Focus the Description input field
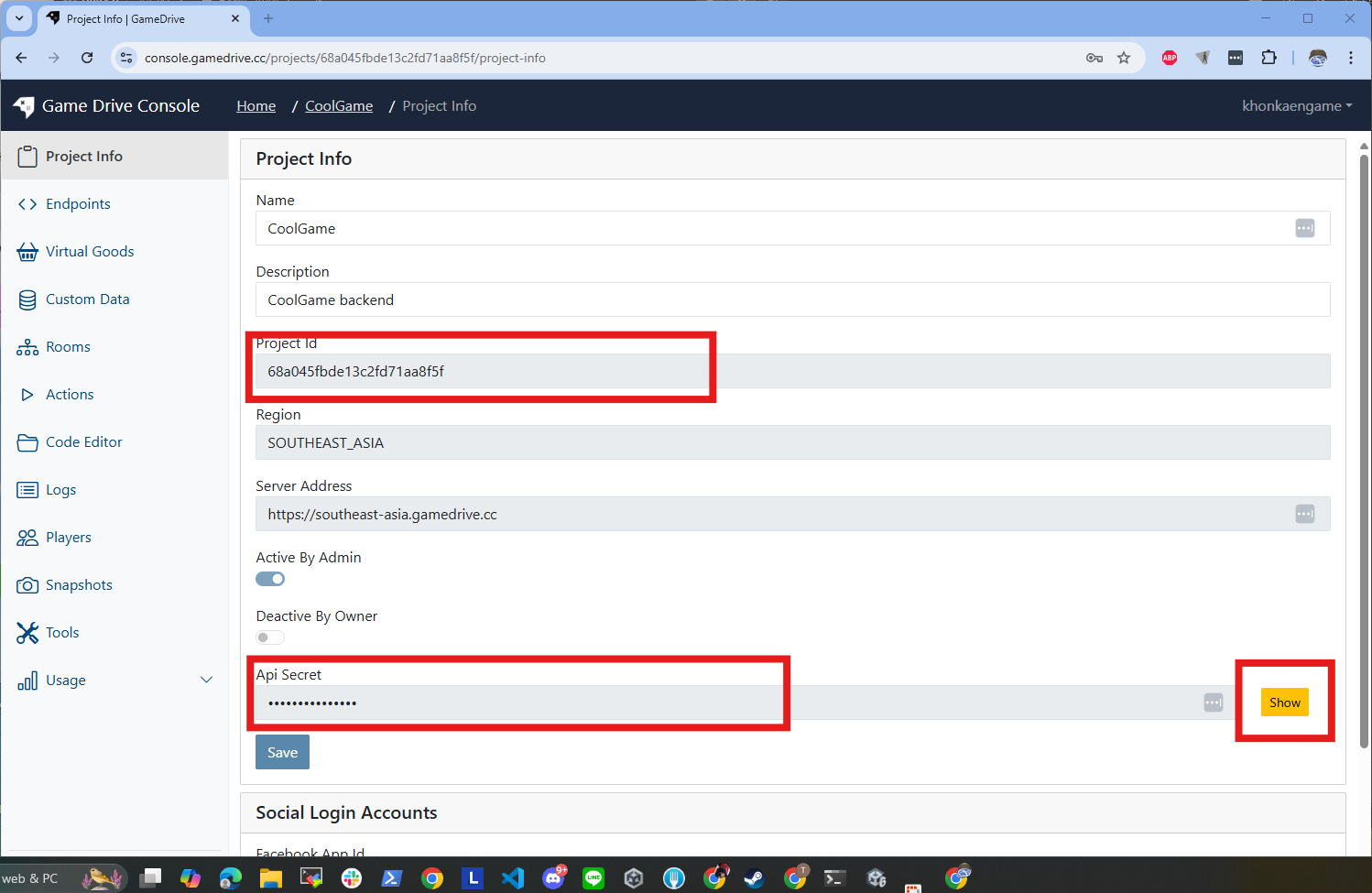The image size is (1372, 893). 792,300
